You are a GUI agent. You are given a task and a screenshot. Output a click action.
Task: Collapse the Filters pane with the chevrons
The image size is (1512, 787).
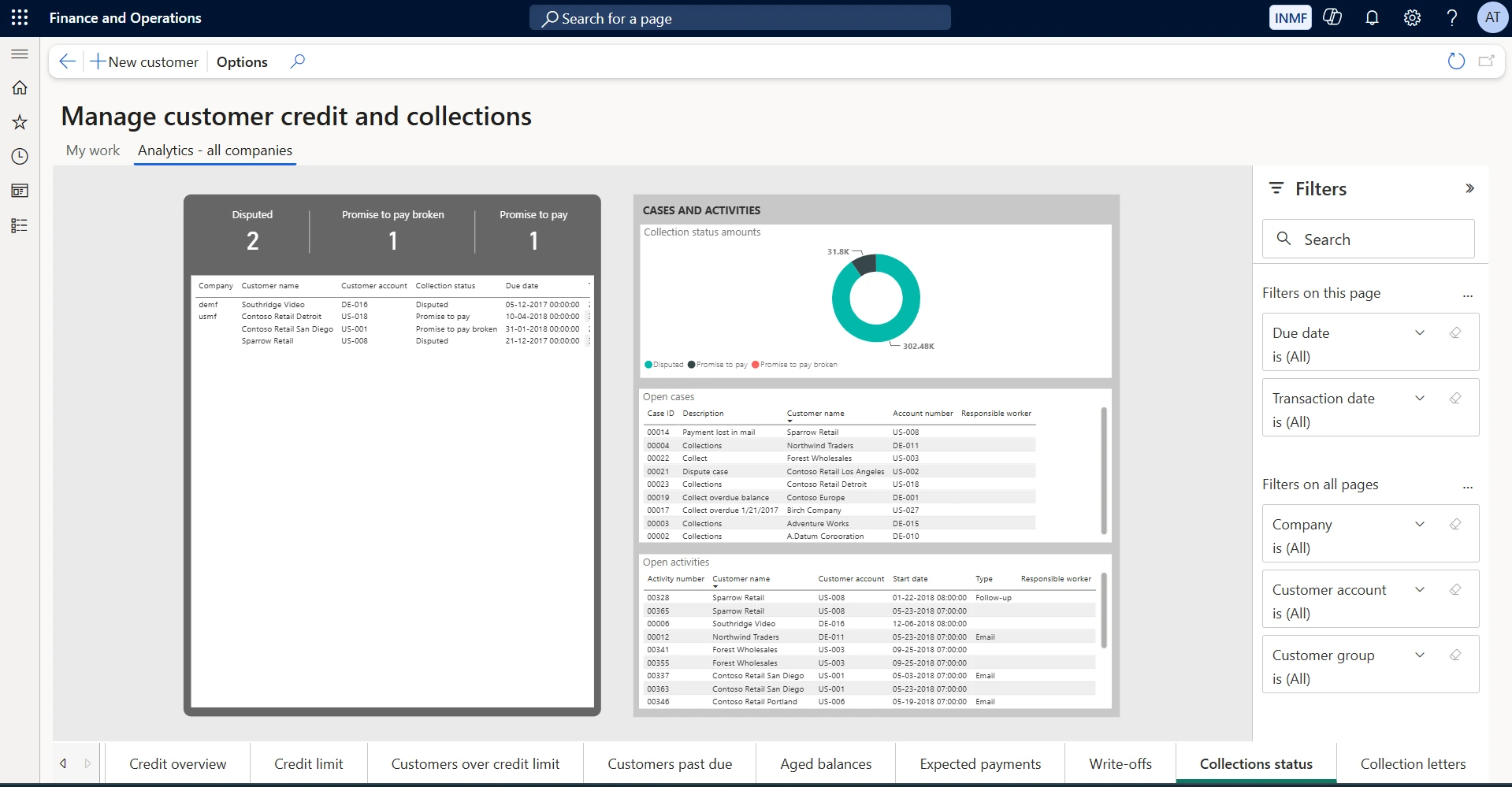[1469, 188]
